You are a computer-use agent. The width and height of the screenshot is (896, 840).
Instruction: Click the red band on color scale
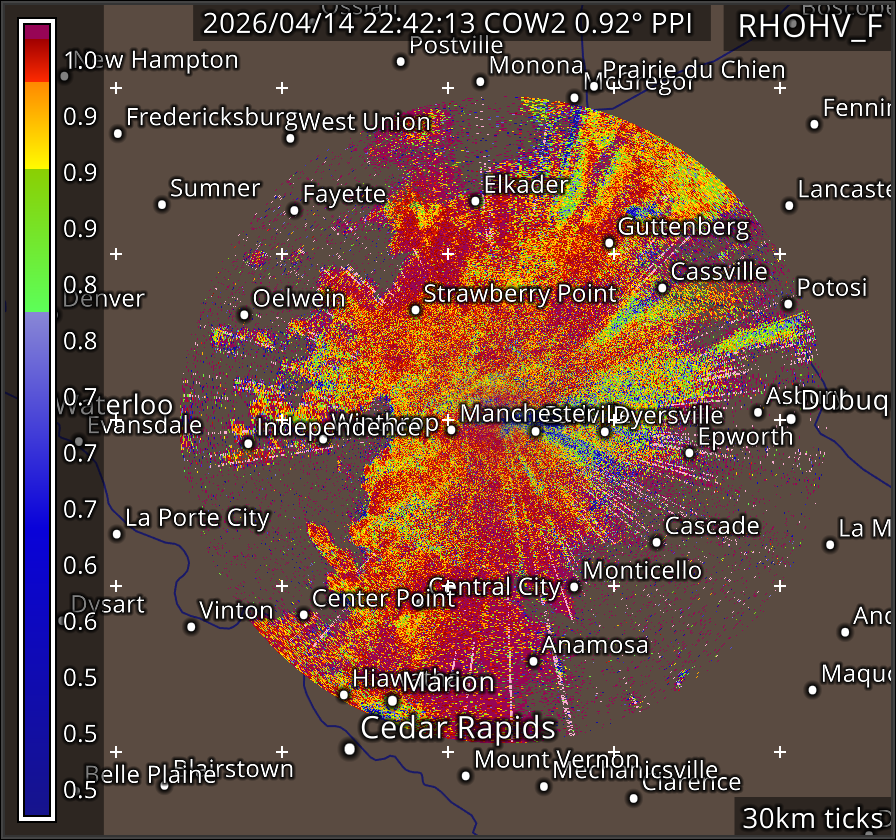(37, 62)
